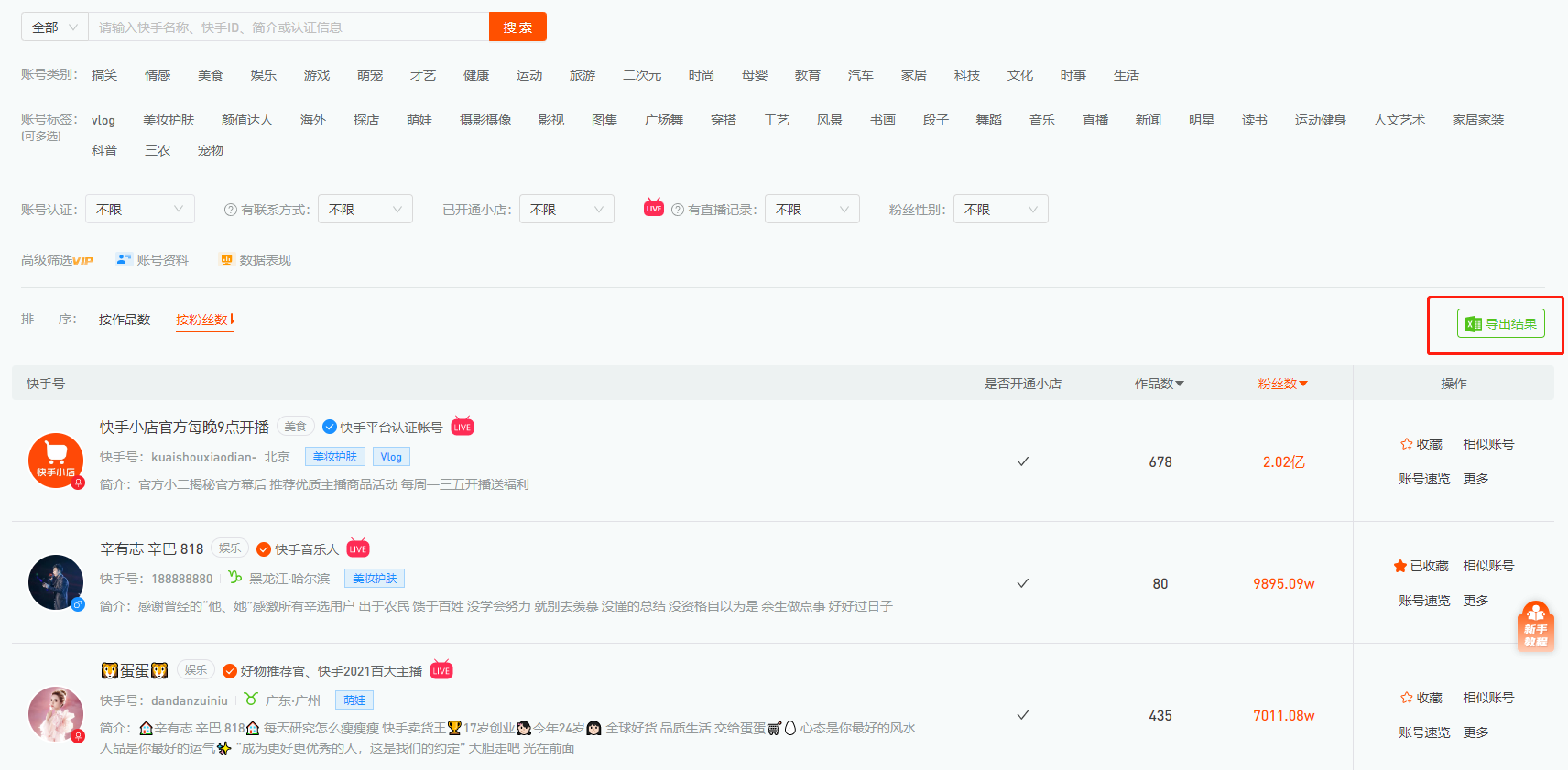Select the 科技 account category
Viewport: 1568px width, 770px height.
[x=967, y=75]
